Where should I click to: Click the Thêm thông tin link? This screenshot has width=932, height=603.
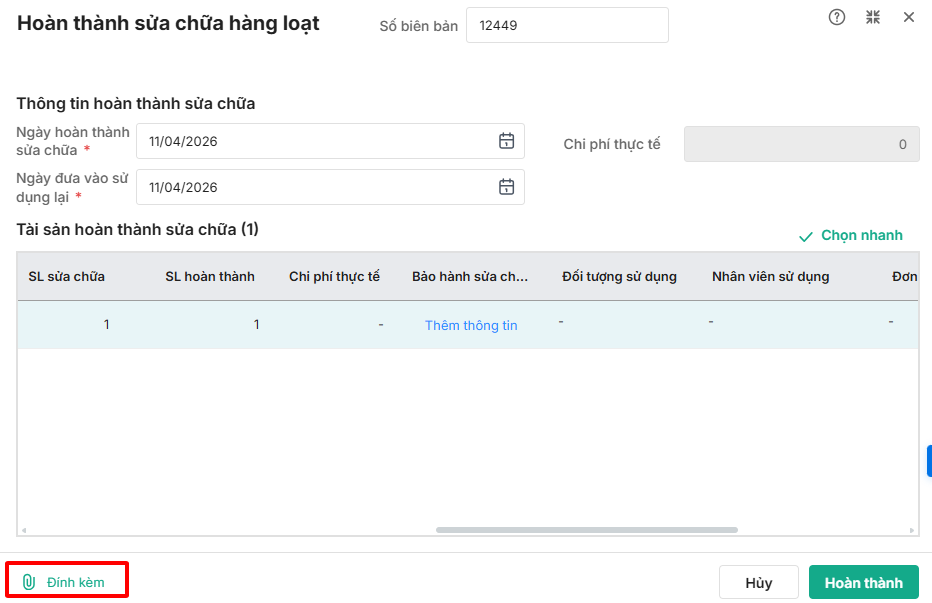point(471,325)
